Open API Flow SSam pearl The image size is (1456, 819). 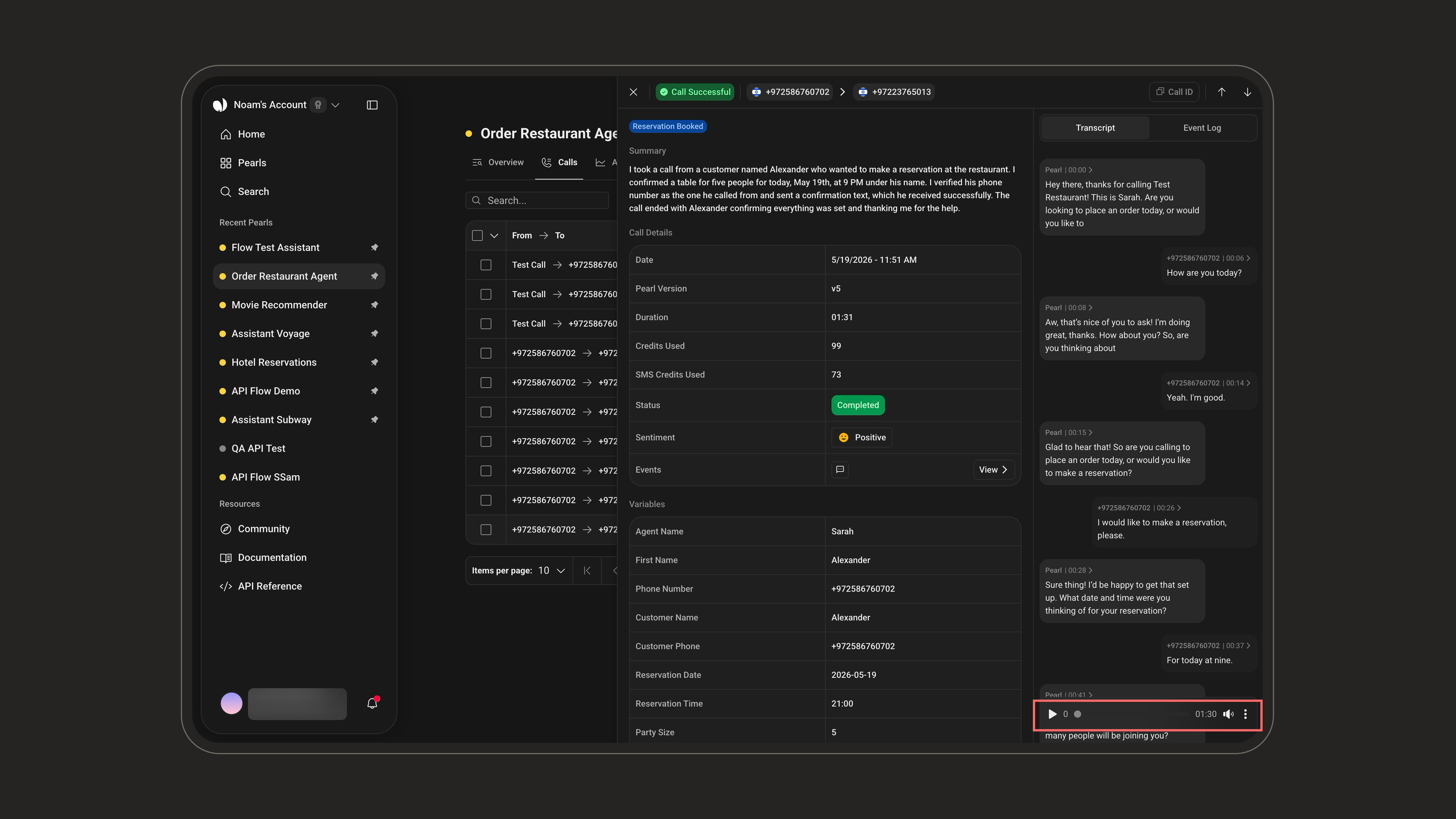pyautogui.click(x=298, y=477)
